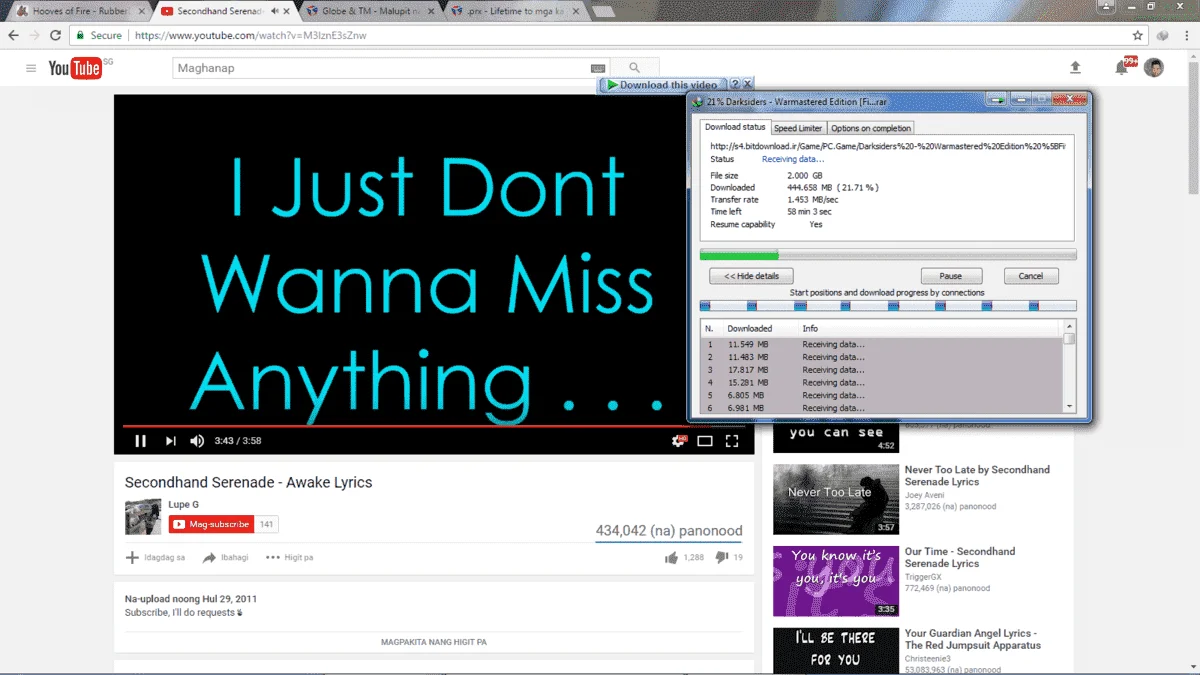Open Never Too Late video thumbnail

836,499
